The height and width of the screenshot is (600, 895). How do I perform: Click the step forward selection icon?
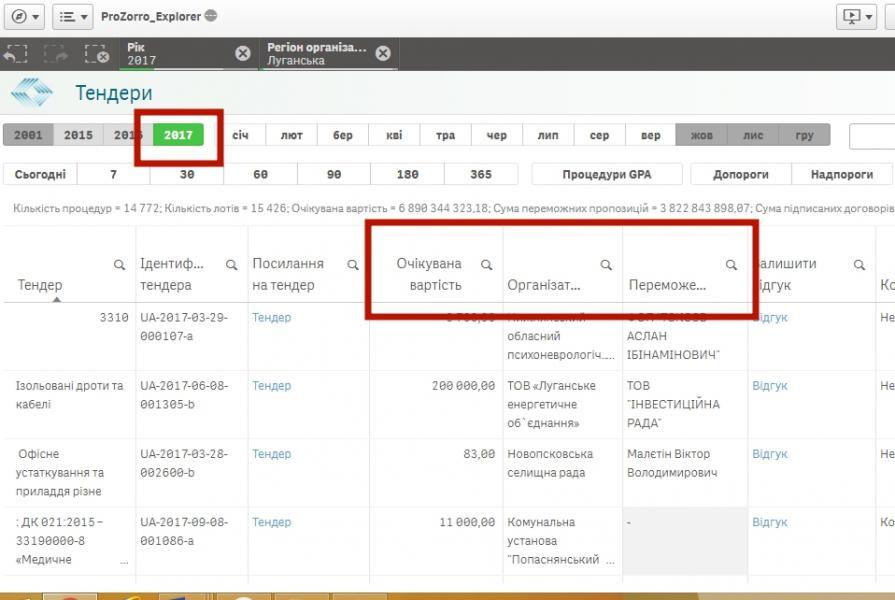(x=55, y=54)
